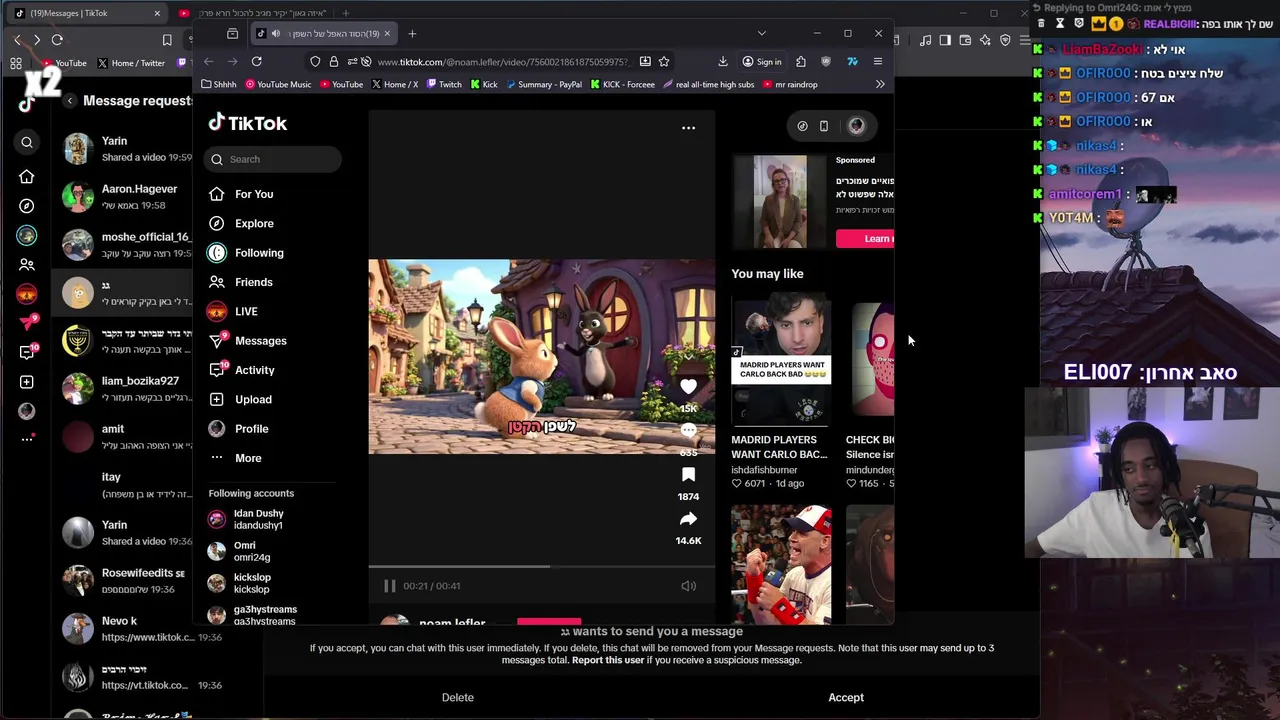Switch to the (19)Messages | TikTok tab
Screen dimensions: 1280x720
pos(88,13)
